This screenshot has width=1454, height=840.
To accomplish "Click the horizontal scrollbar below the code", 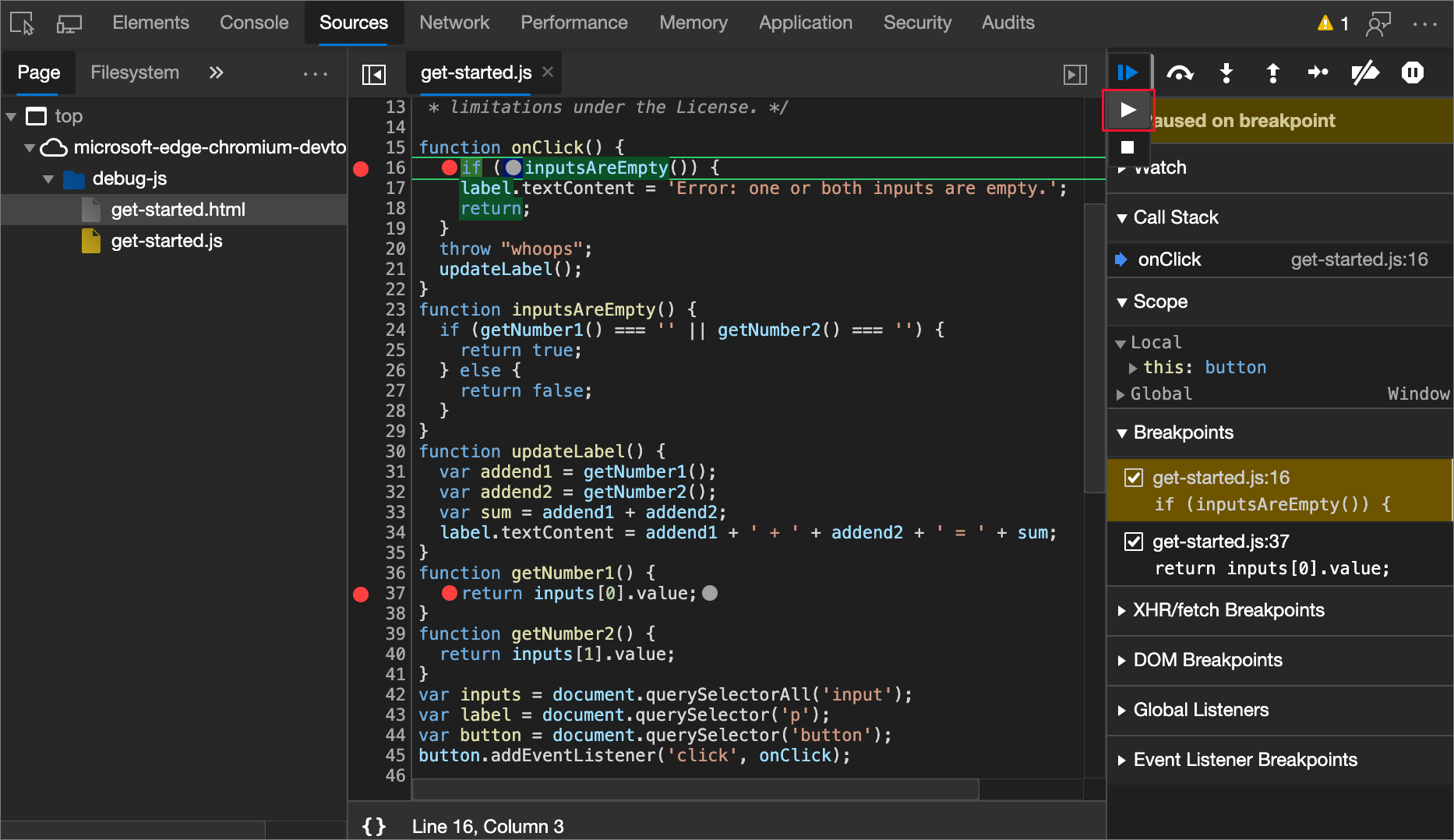I will pyautogui.click(x=696, y=789).
